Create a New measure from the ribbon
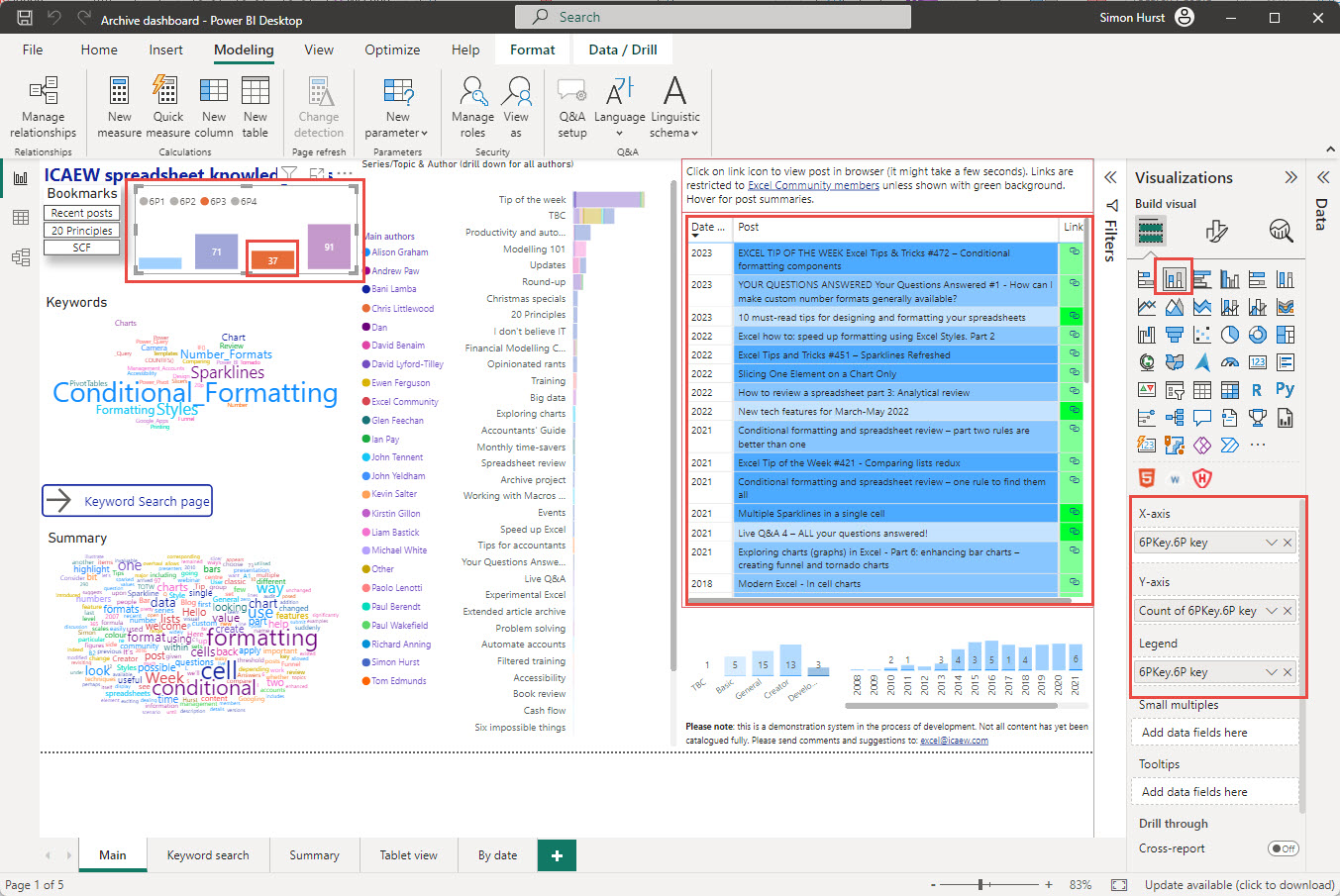The width and height of the screenshot is (1340, 896). pos(119,106)
